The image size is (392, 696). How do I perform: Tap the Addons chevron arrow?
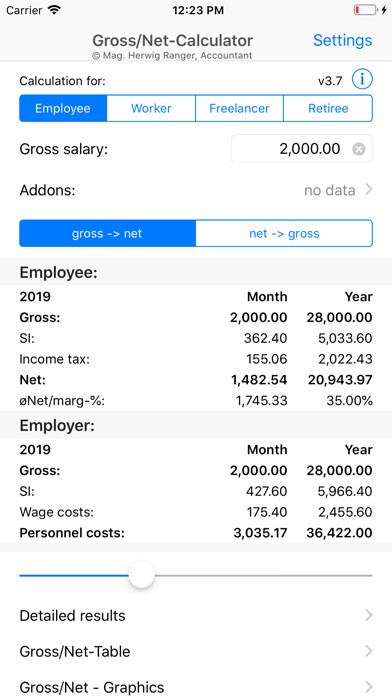(368, 190)
